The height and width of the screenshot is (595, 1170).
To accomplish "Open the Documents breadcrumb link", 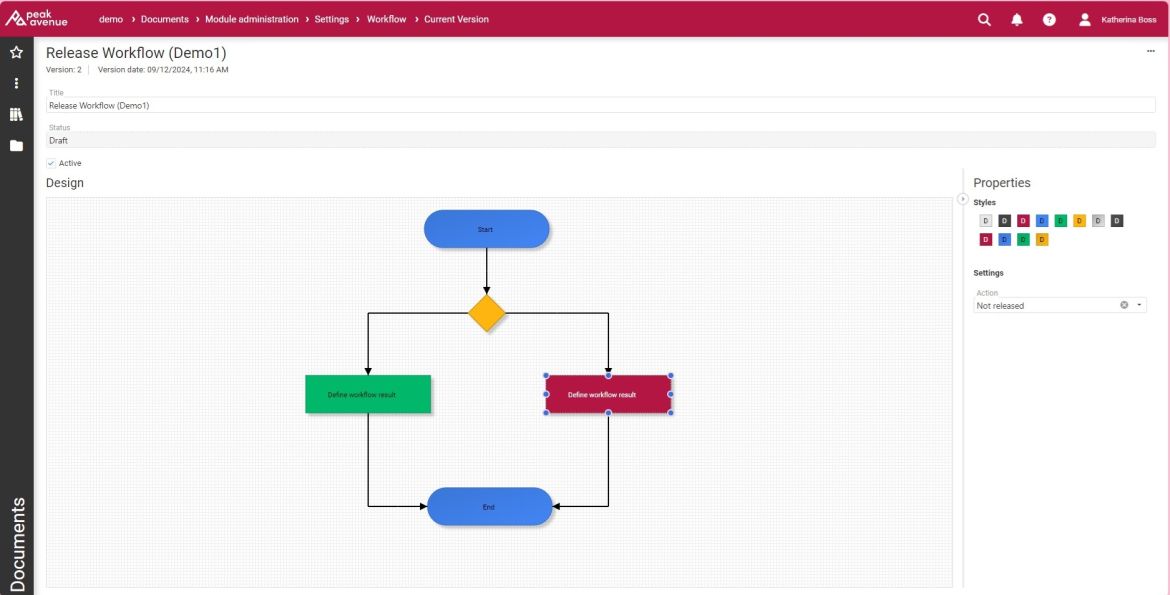I will pyautogui.click(x=165, y=19).
